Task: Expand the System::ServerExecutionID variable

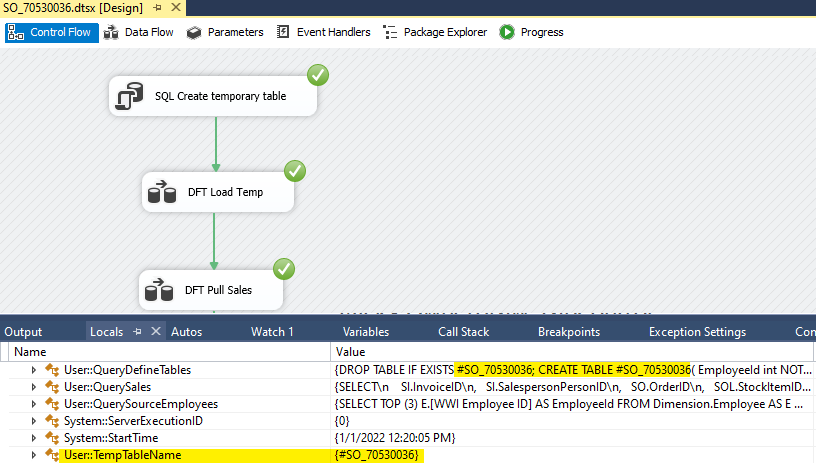Action: click(34, 421)
